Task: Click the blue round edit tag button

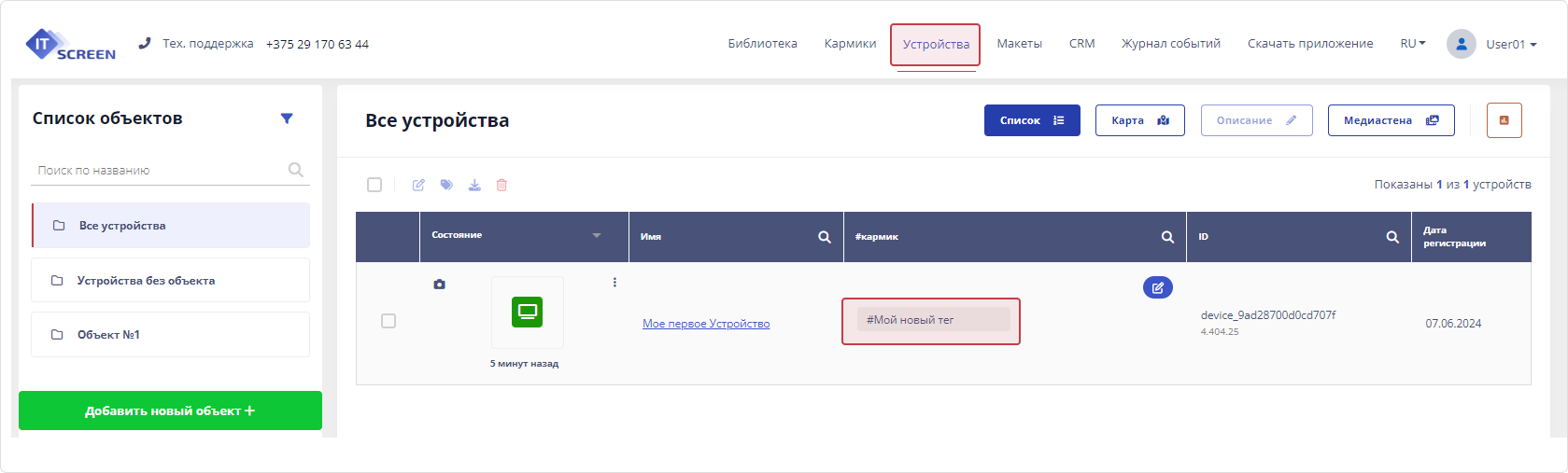Action: pyautogui.click(x=1158, y=287)
